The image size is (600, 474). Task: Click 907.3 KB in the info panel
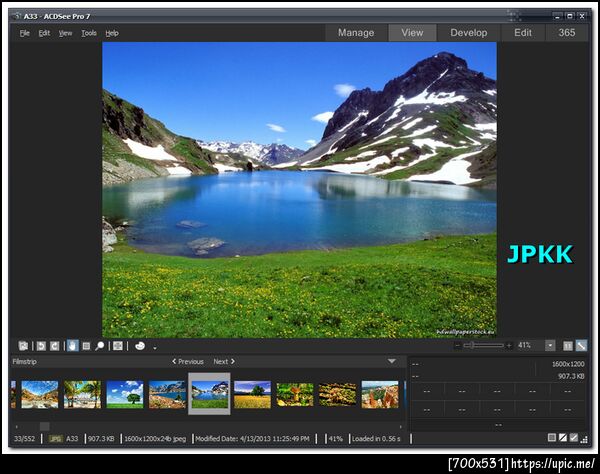pyautogui.click(x=571, y=376)
